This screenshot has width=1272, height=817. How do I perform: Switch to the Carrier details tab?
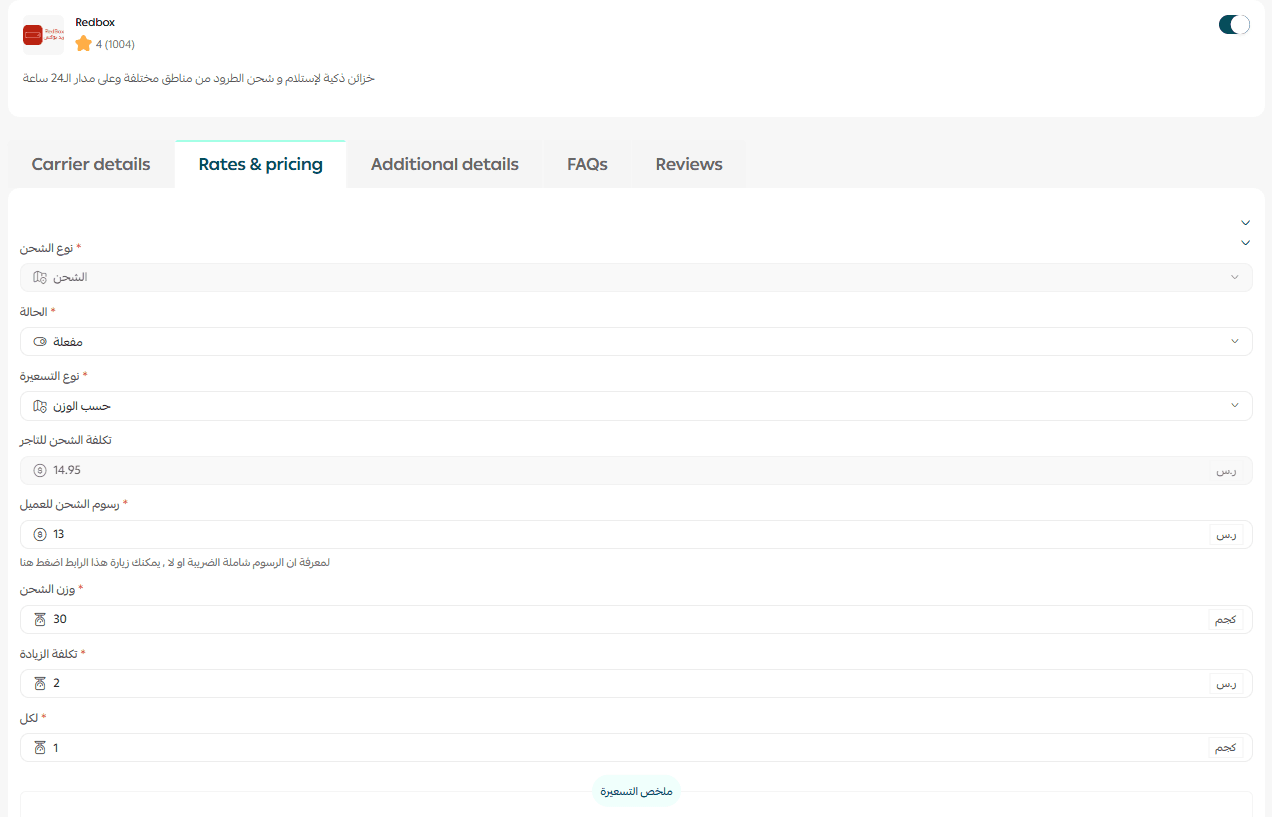91,165
